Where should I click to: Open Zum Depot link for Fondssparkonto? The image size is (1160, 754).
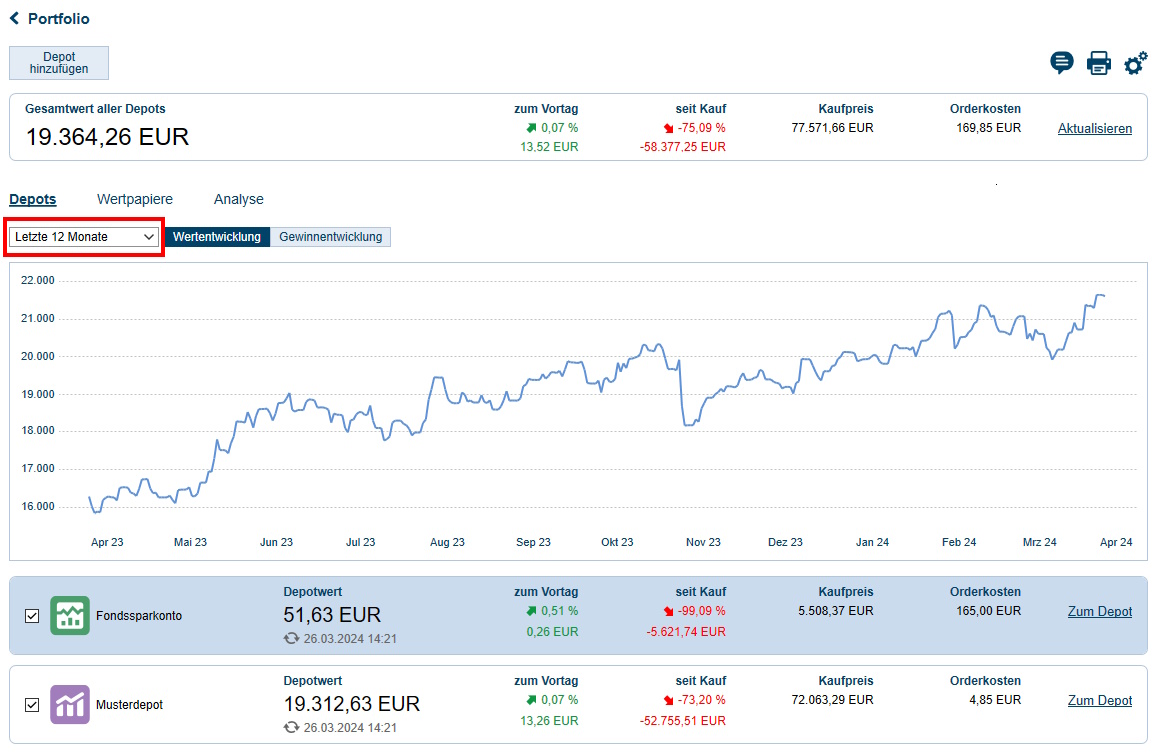pos(1100,611)
